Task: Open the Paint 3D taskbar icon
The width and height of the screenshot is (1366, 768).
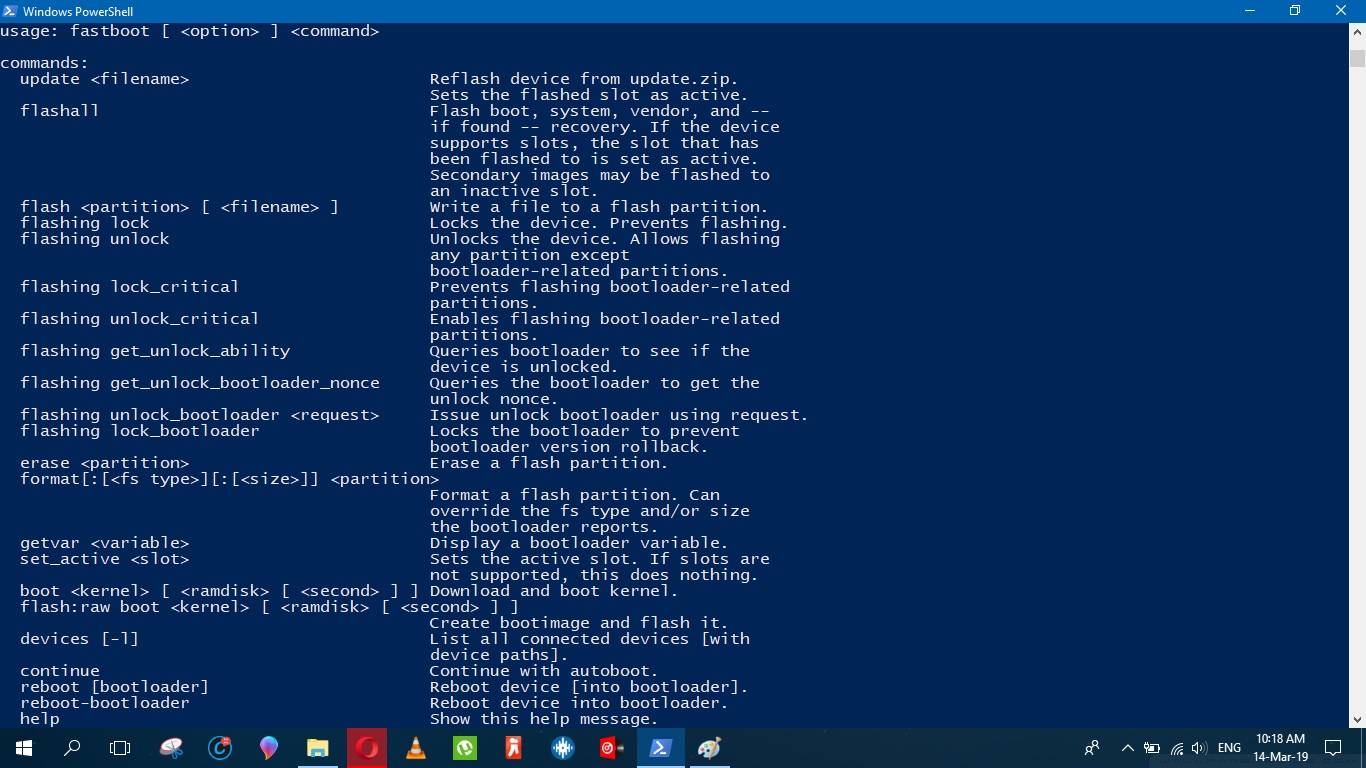Action: point(268,747)
